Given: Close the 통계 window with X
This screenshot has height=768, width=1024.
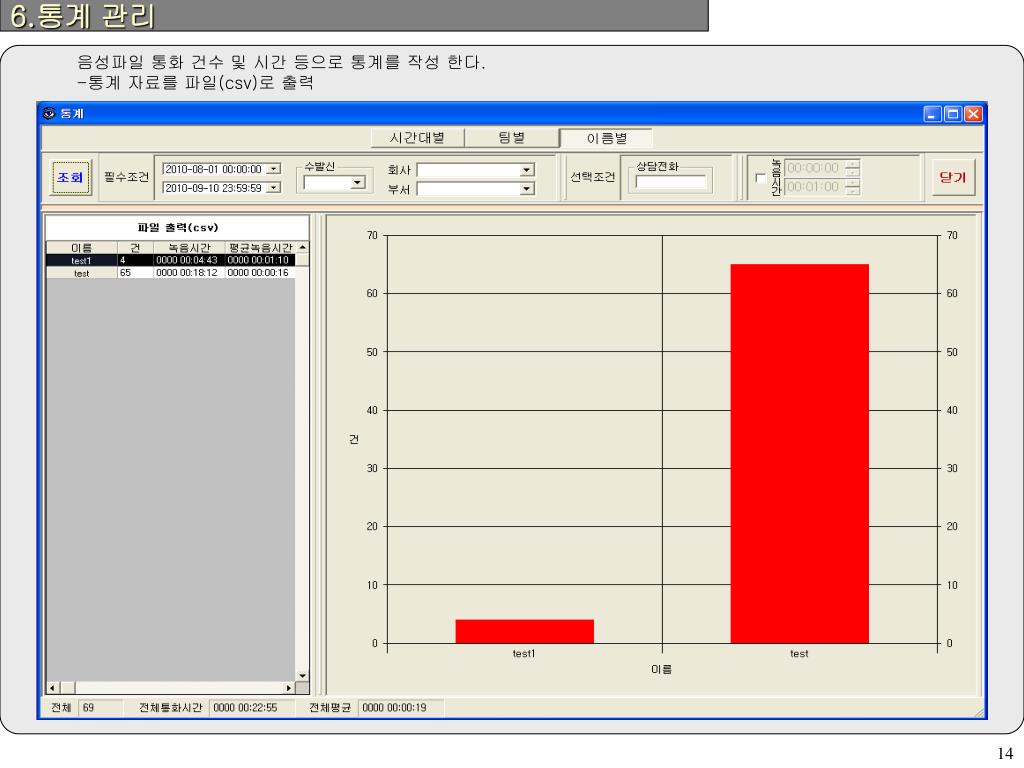Looking at the screenshot, I should click(x=973, y=114).
